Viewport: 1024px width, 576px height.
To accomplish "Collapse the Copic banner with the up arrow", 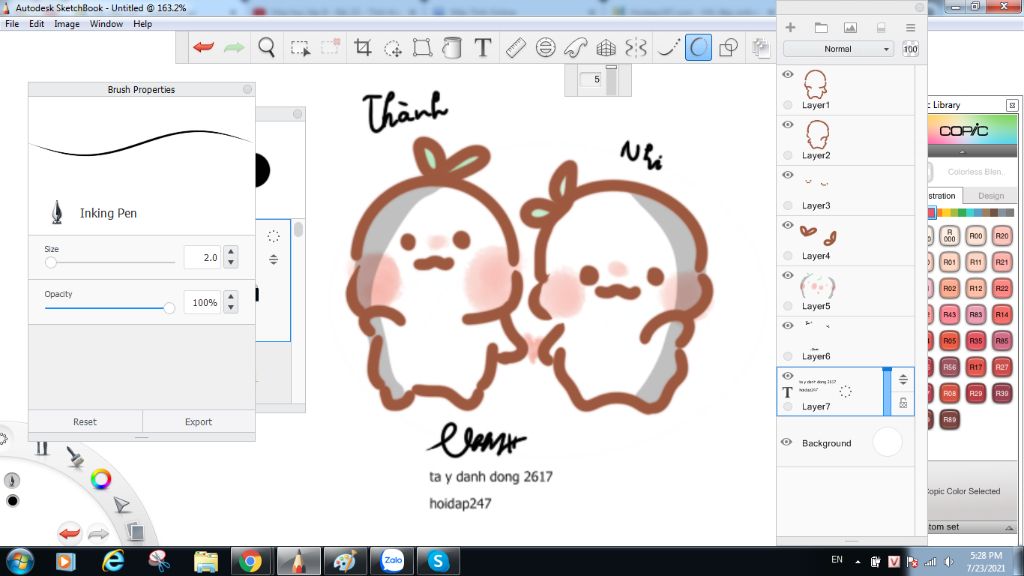I will tap(962, 152).
